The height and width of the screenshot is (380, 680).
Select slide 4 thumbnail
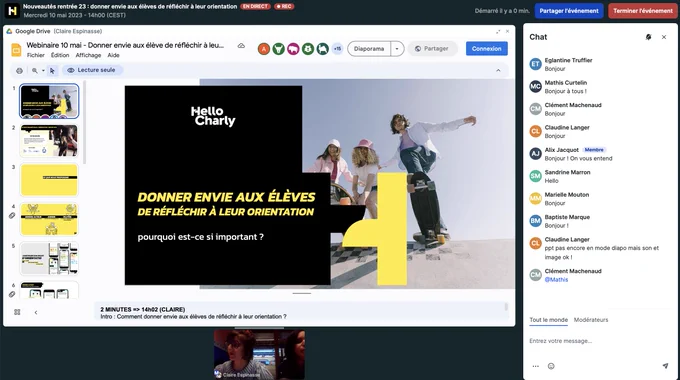49,219
